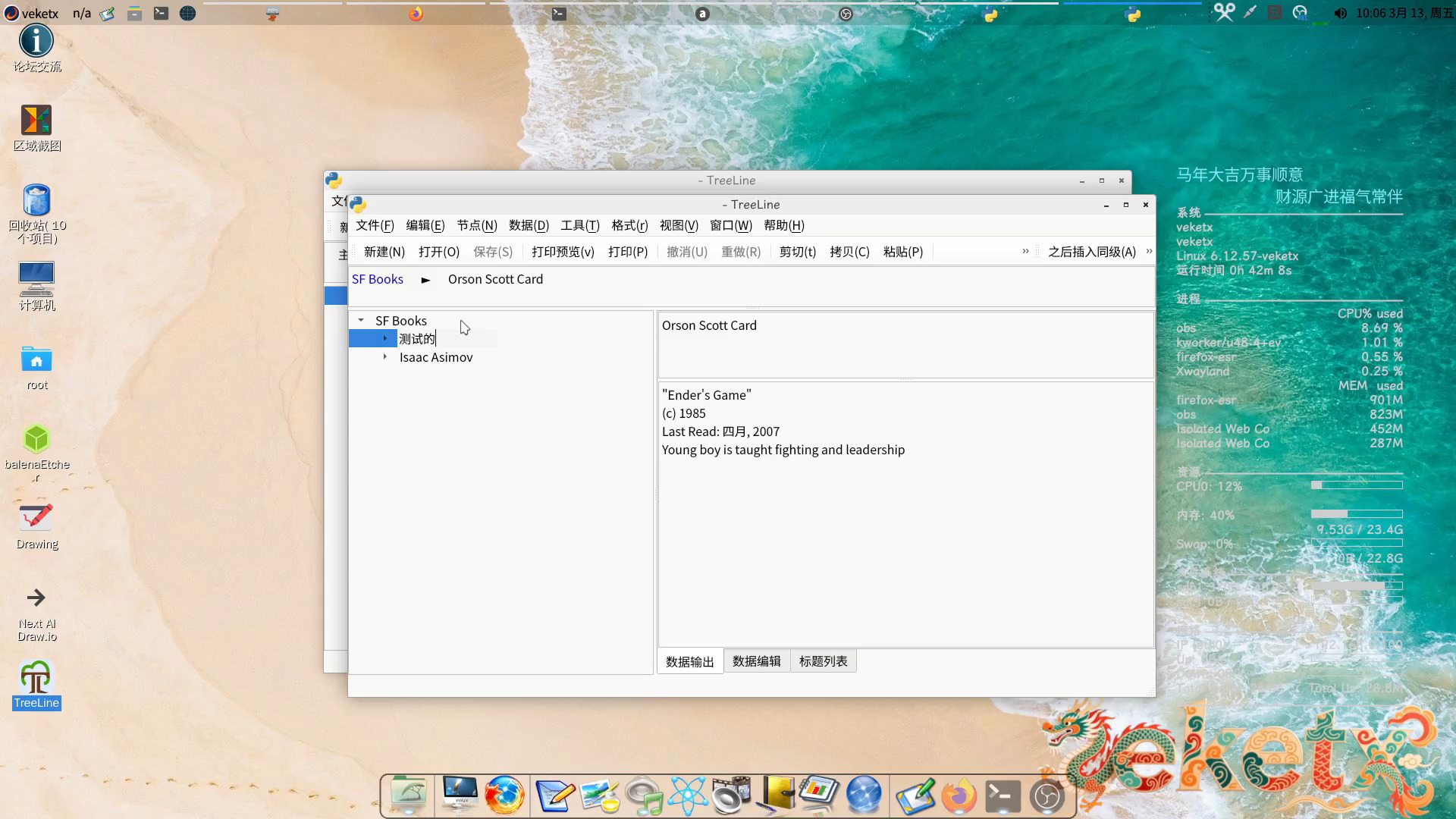Expand the Isaac Asimov tree node
The image size is (1456, 819).
(385, 357)
